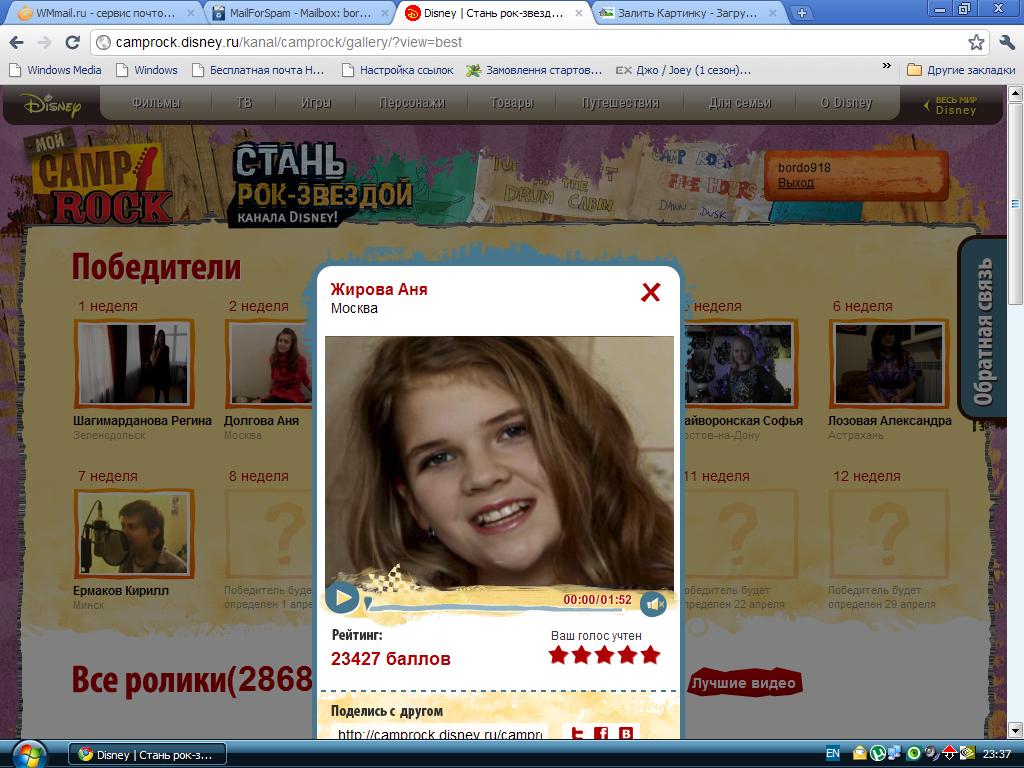Image resolution: width=1024 pixels, height=768 pixels.
Task: Click the share link URL field
Action: point(439,733)
